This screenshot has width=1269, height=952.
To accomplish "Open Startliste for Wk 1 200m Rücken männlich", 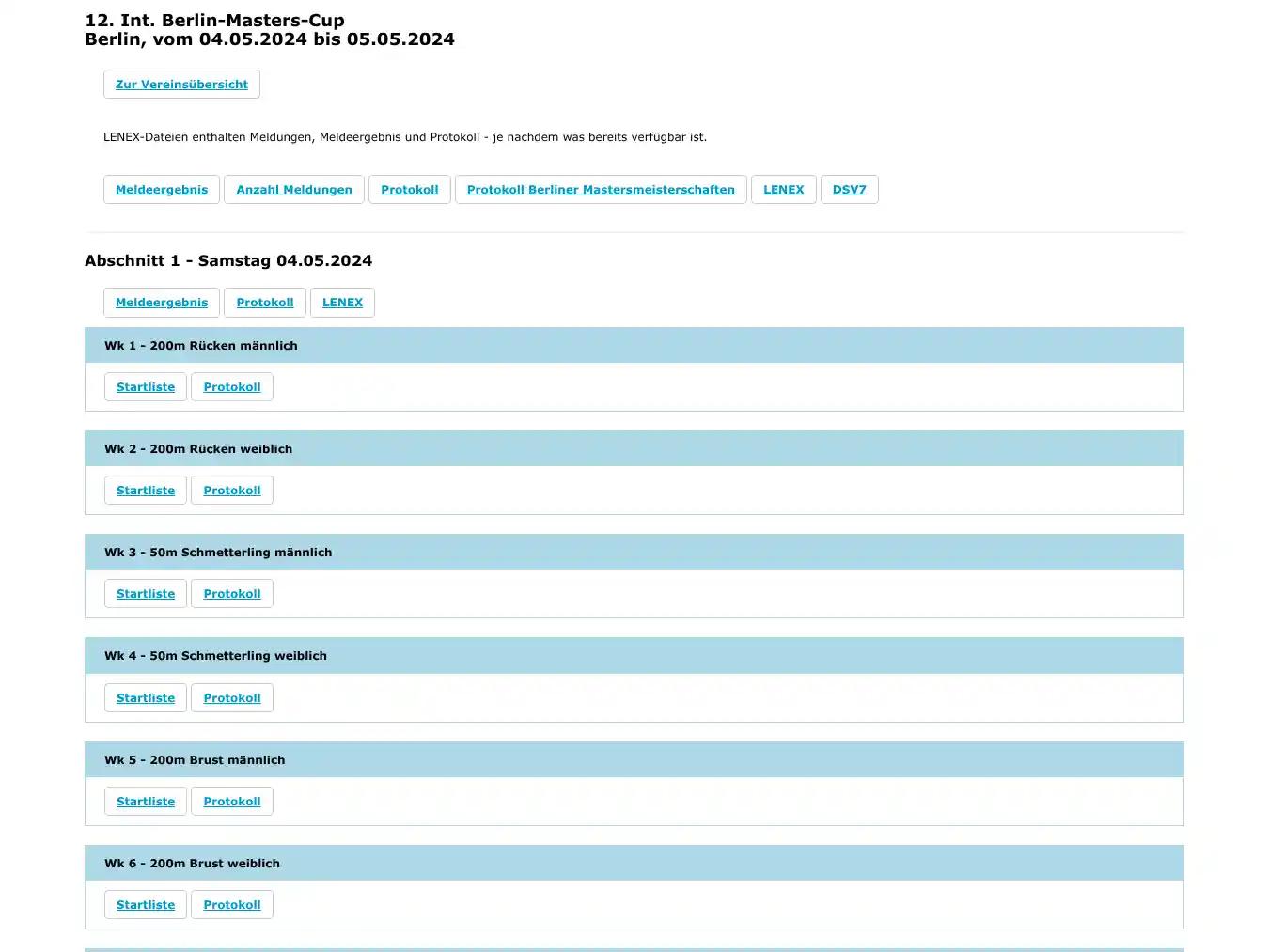I will pos(145,386).
